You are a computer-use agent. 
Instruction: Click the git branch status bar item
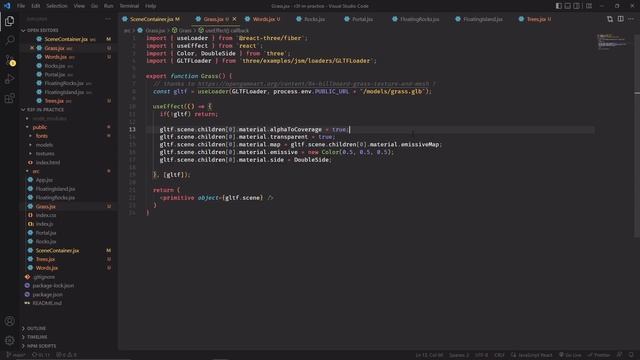click(x=16, y=355)
